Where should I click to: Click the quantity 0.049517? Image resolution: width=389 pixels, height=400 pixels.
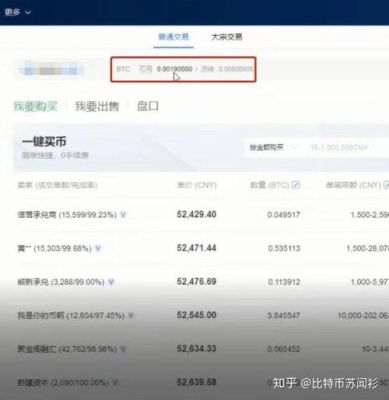(284, 215)
